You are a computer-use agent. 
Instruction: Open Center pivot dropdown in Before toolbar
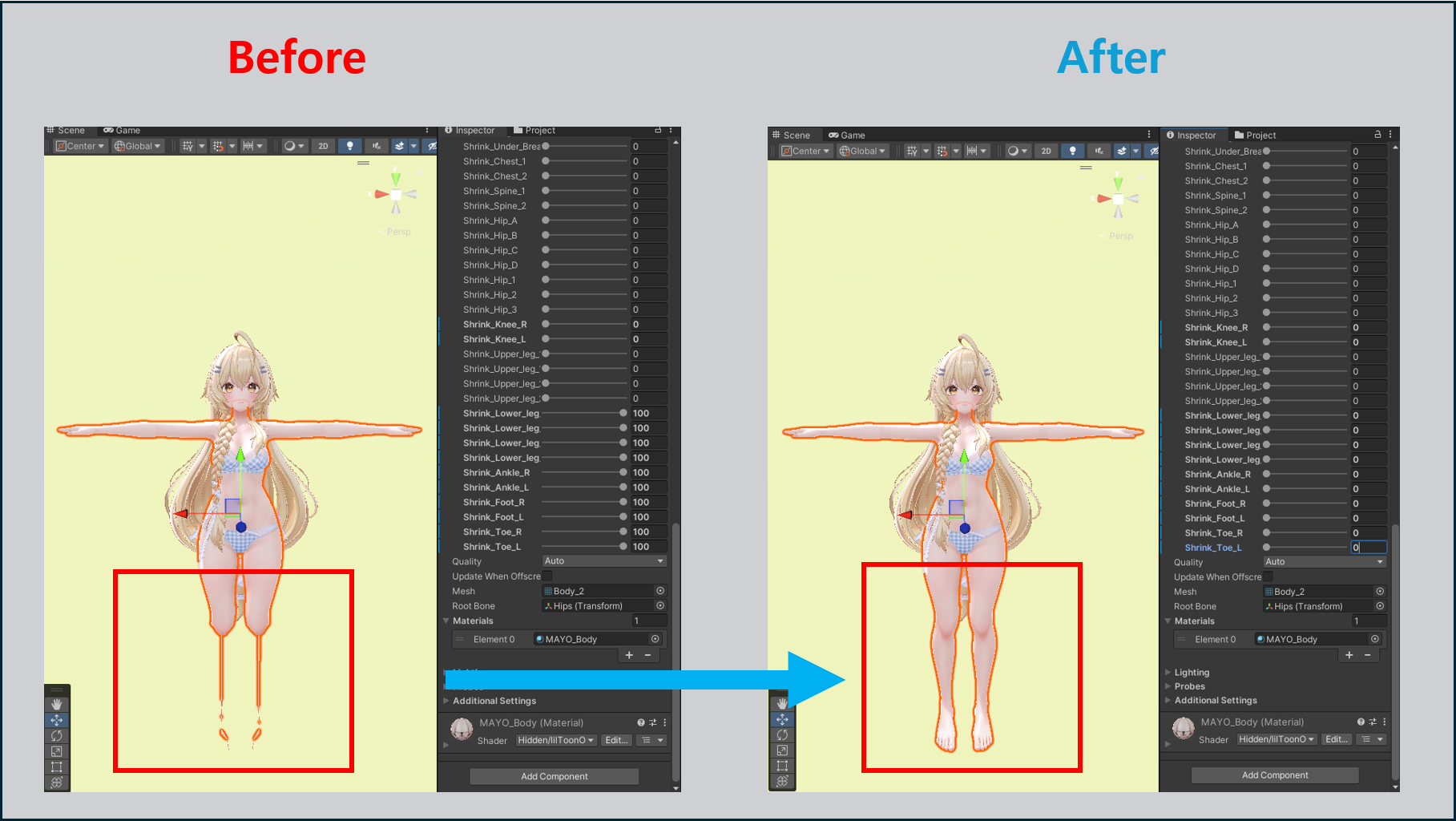[79, 146]
